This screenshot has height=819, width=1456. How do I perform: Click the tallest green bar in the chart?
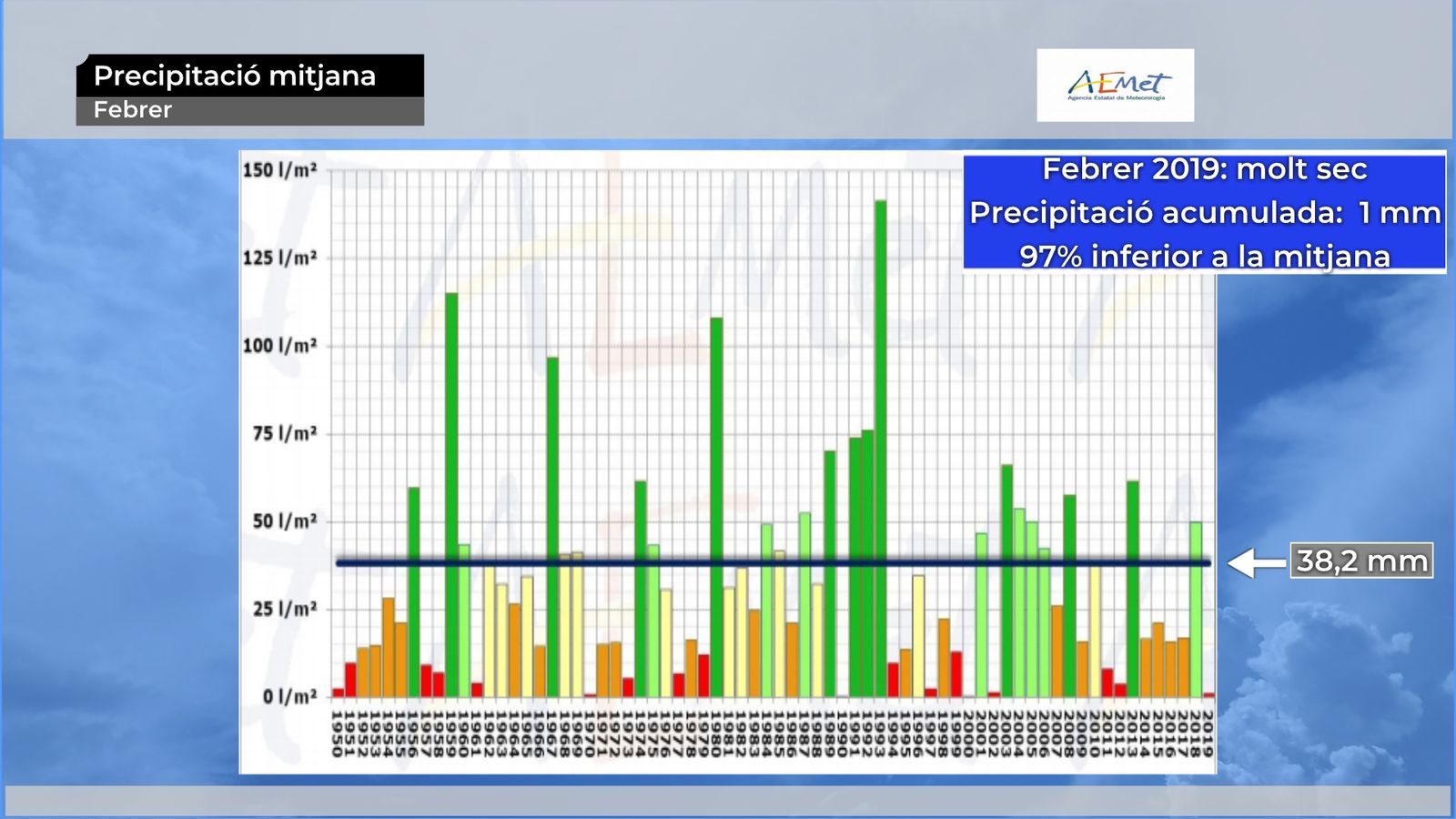pyautogui.click(x=880, y=446)
